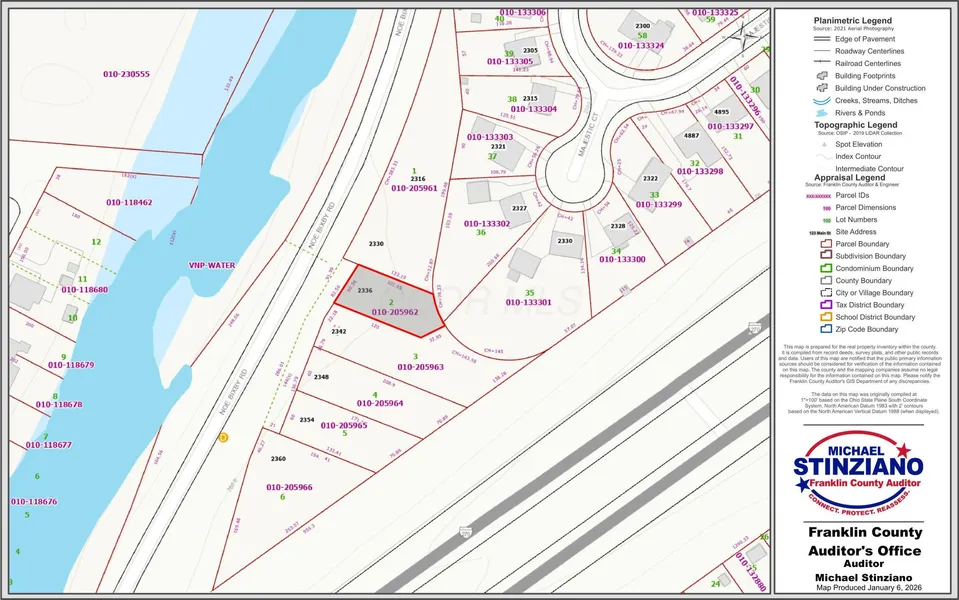Click the Building Under Construction legend icon
The width and height of the screenshot is (959, 600).
[821, 87]
